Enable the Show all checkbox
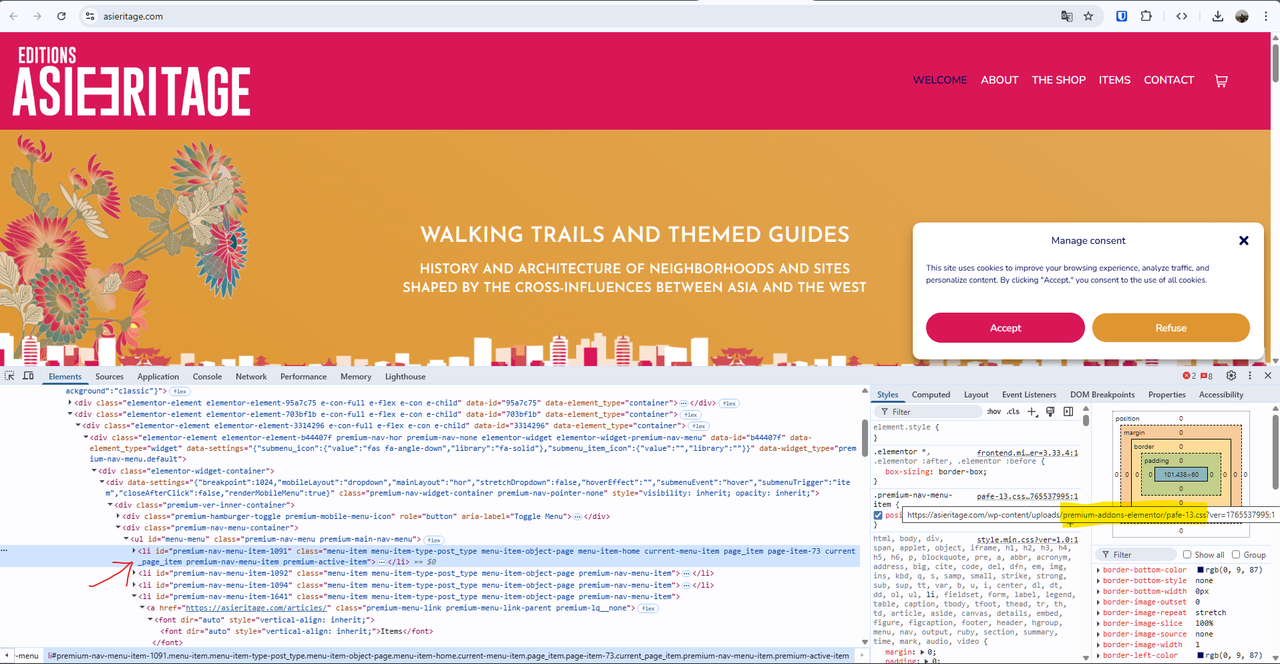 [1187, 554]
